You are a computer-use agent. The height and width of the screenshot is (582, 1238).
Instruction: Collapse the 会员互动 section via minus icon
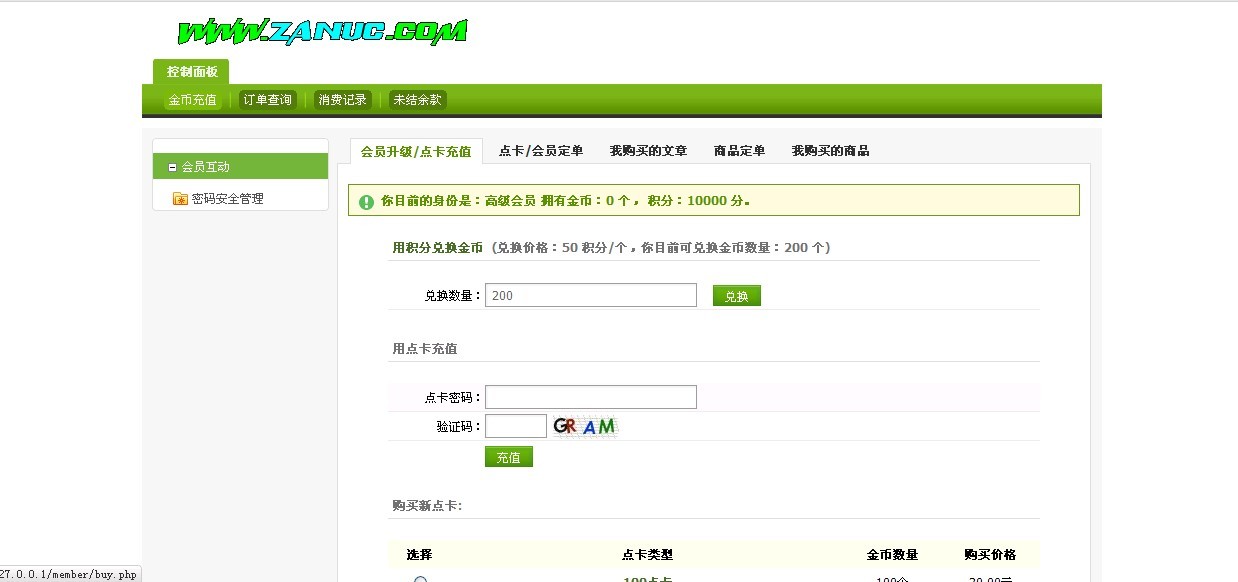(172, 168)
